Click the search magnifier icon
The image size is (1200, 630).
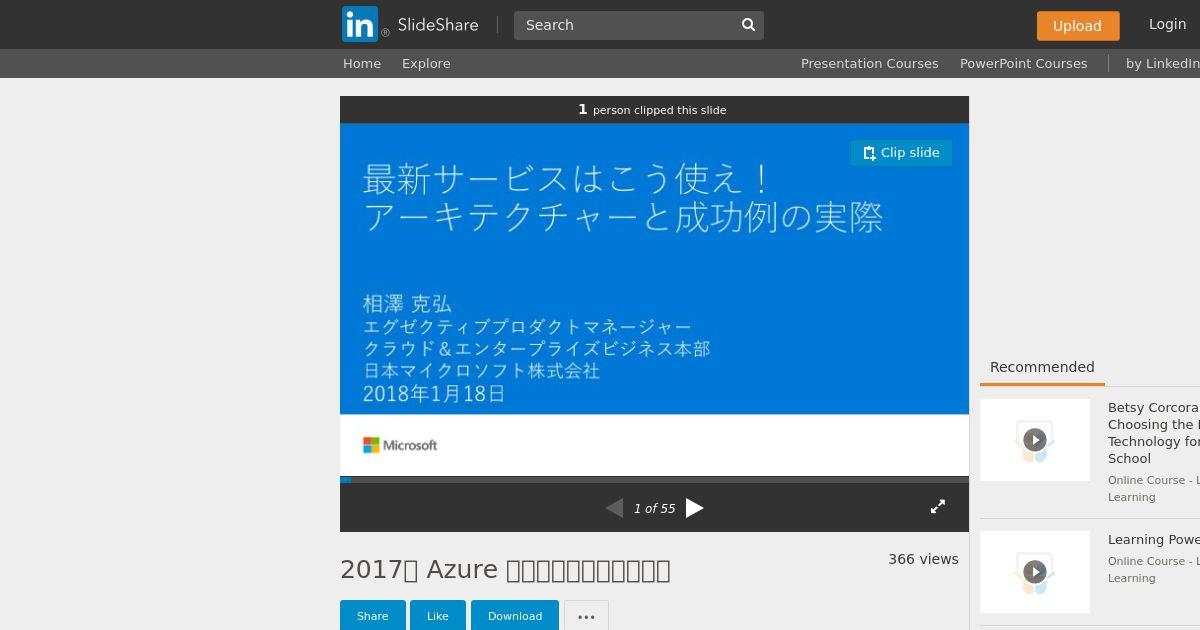click(x=748, y=25)
